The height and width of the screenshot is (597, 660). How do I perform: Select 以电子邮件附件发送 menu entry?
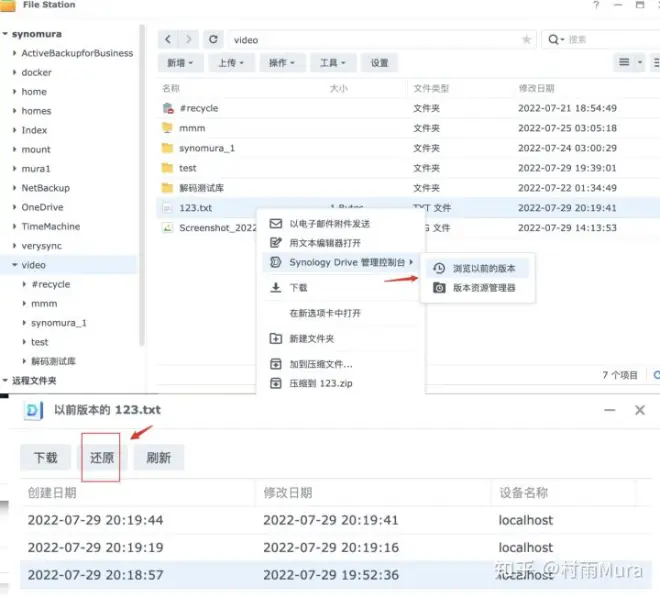click(x=341, y=224)
